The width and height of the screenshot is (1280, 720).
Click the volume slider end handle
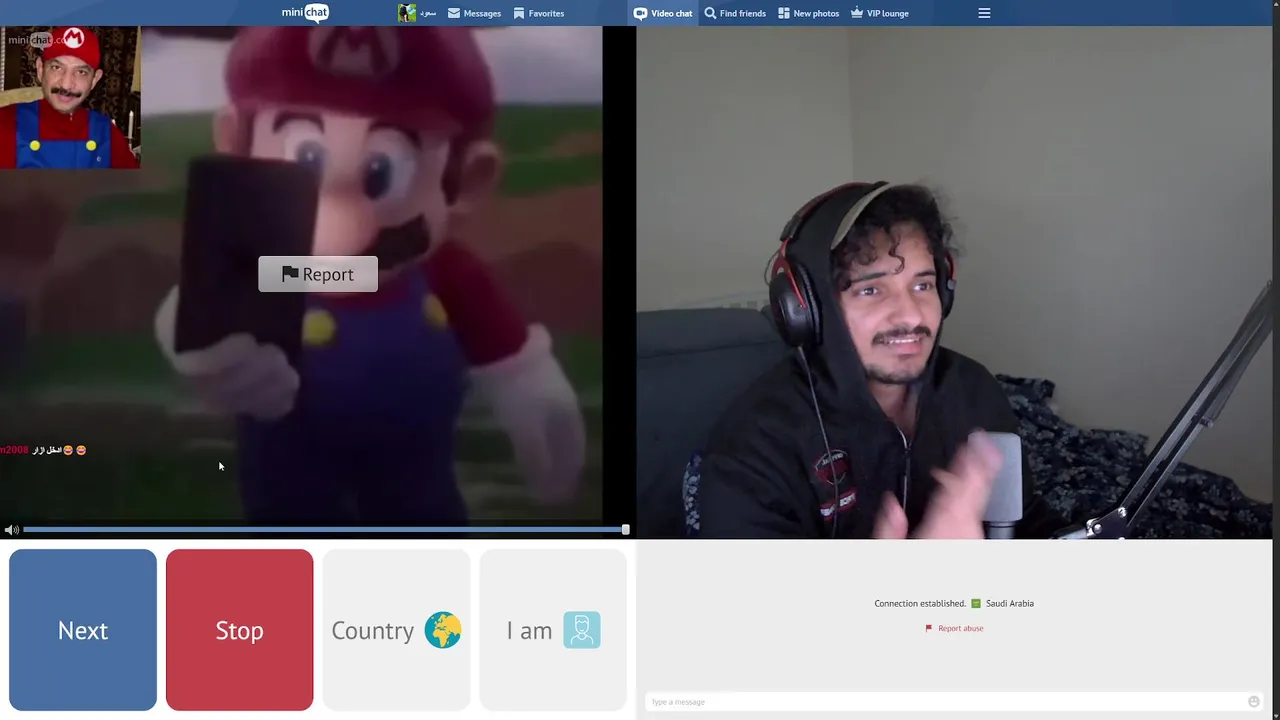click(626, 529)
